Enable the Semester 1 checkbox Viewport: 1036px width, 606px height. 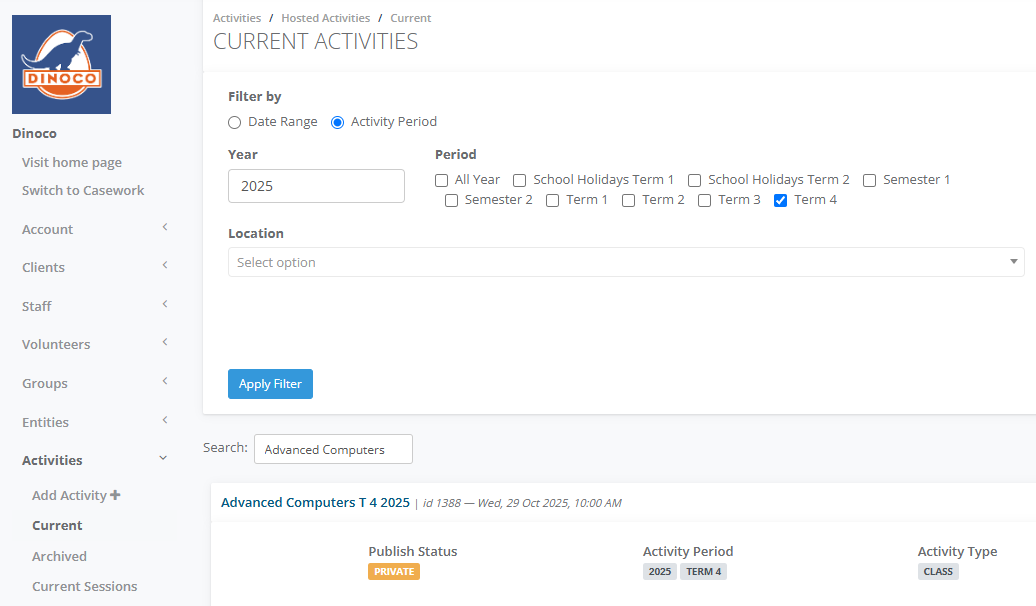[x=870, y=180]
